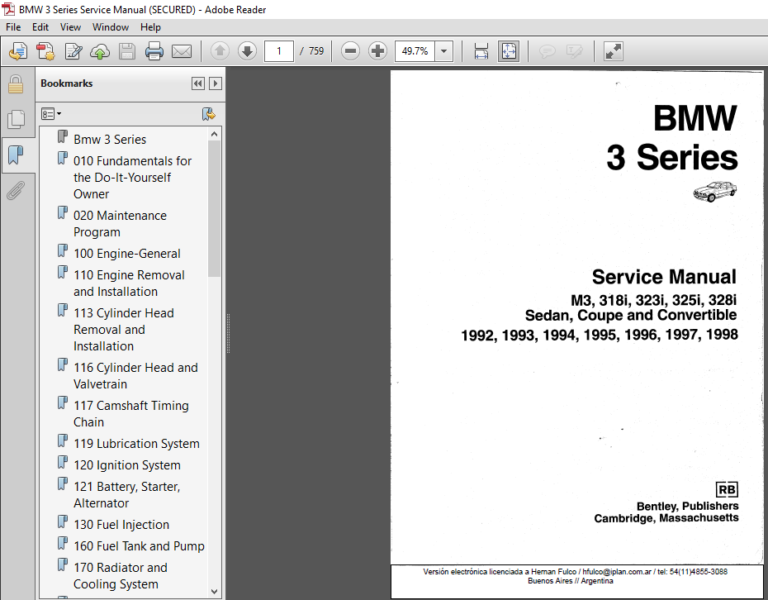Open bookmark 170 Radiator and Cooling System
The image size is (768, 600).
120,576
